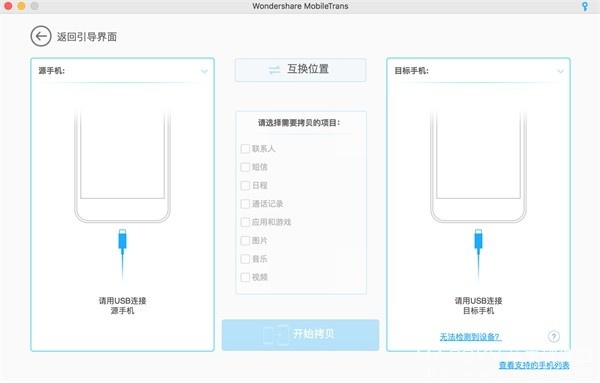Check the 通话记录 checkbox
The image size is (600, 383).
[x=245, y=204]
